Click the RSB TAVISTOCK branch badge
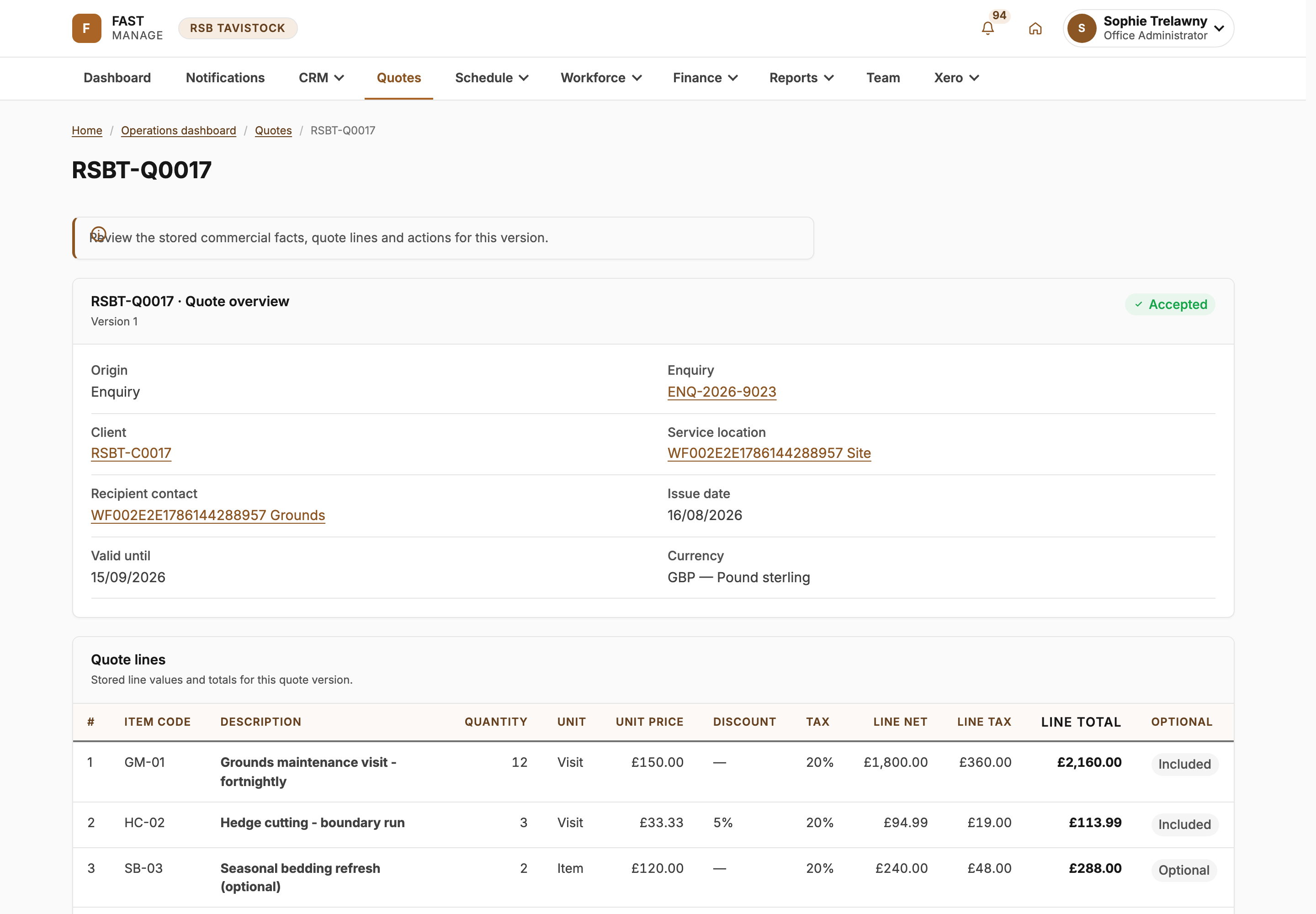This screenshot has width=1316, height=914. tap(238, 28)
